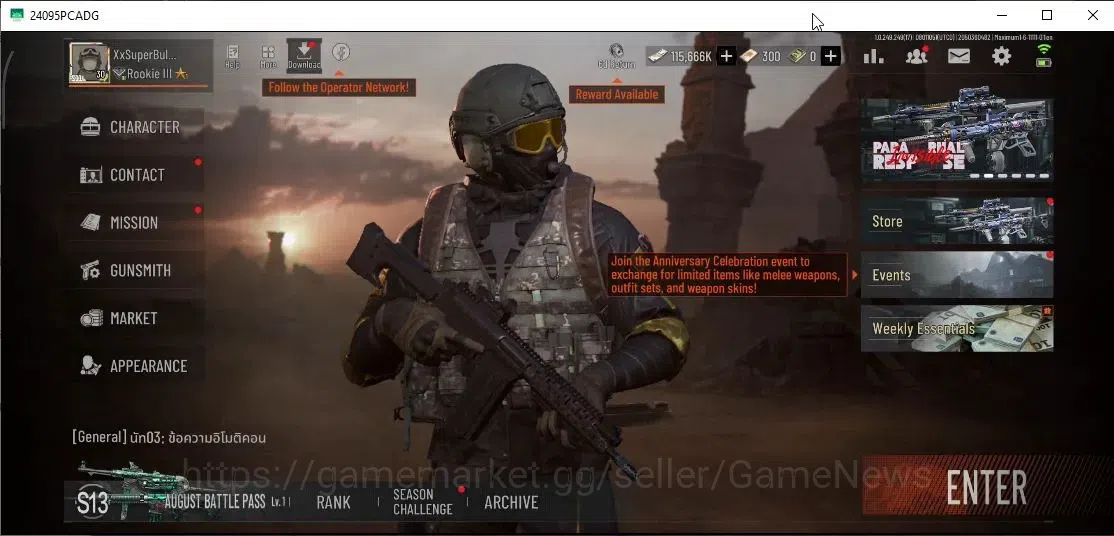Open the Operator Network social icon
The width and height of the screenshot is (1114, 536).
tap(341, 52)
